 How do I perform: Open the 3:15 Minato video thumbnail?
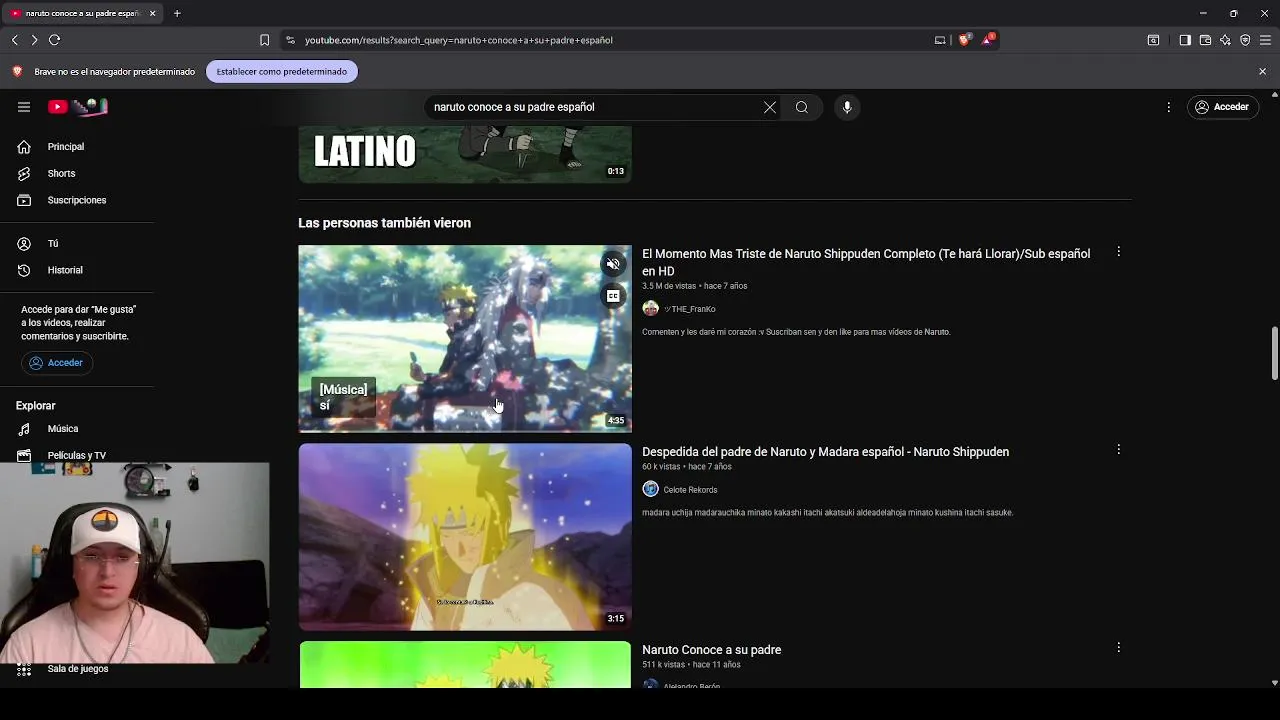pyautogui.click(x=465, y=537)
